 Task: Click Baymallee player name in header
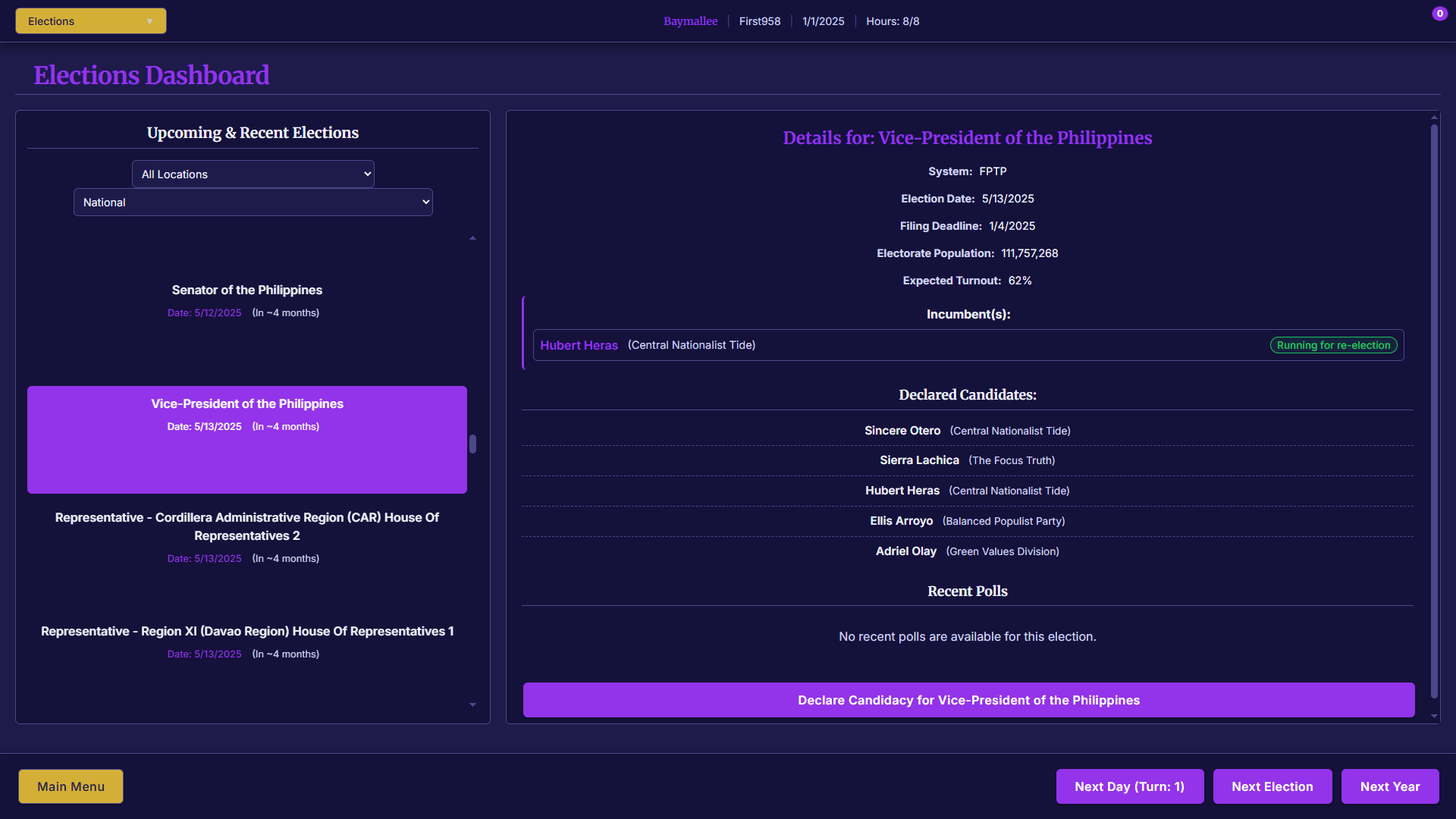tap(690, 21)
